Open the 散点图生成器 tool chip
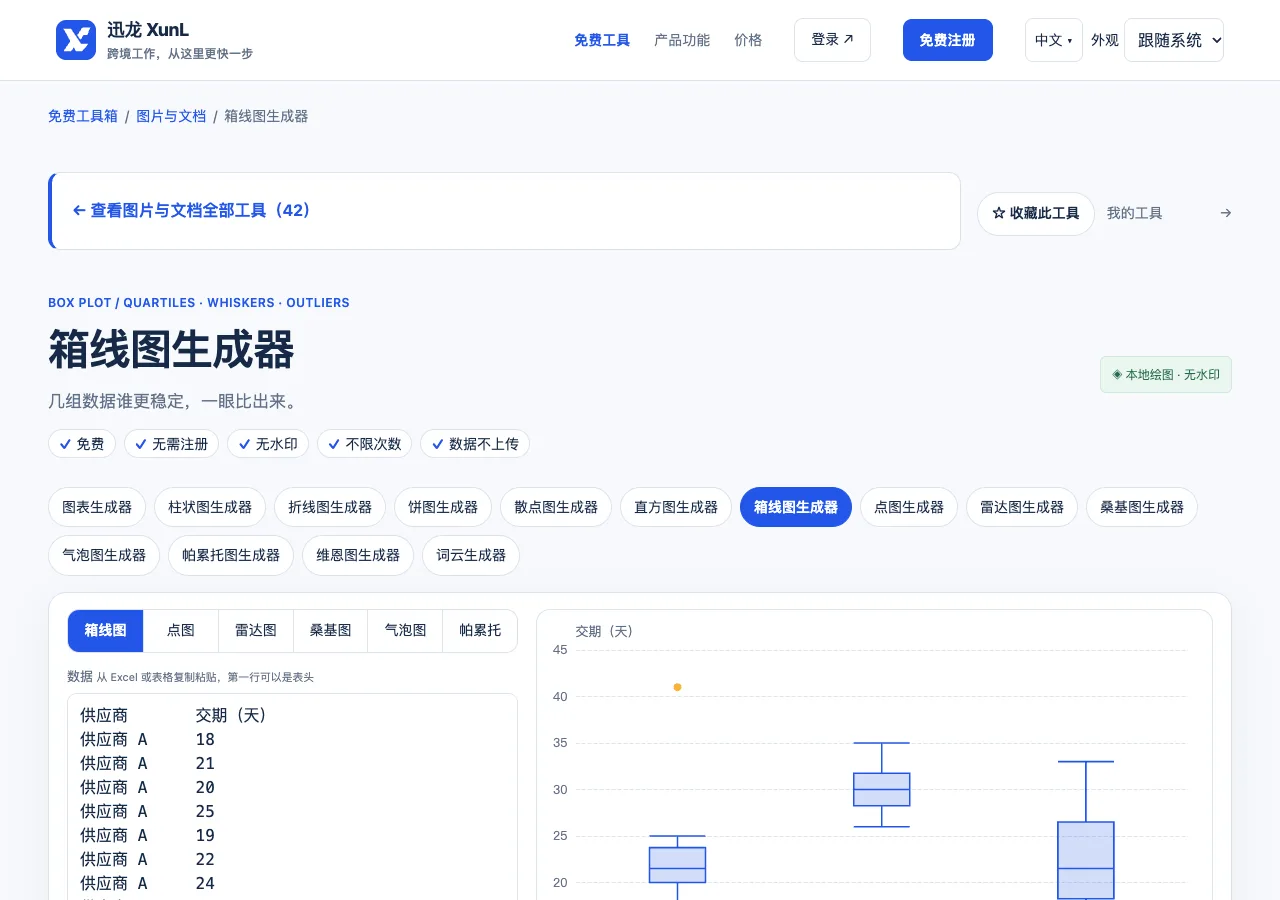Image resolution: width=1280 pixels, height=900 pixels. point(556,507)
